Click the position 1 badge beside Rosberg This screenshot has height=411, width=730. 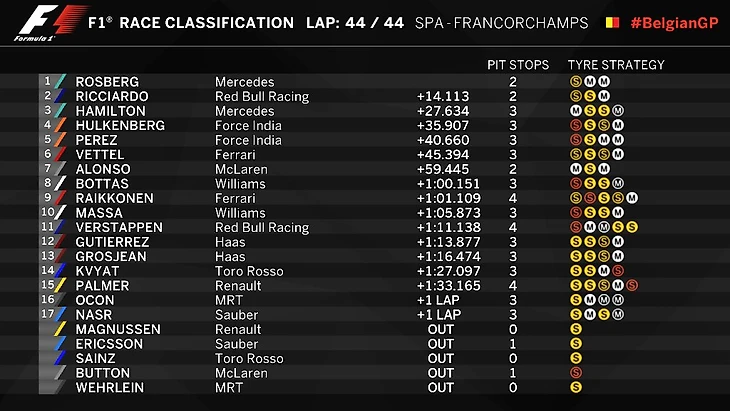tap(46, 82)
